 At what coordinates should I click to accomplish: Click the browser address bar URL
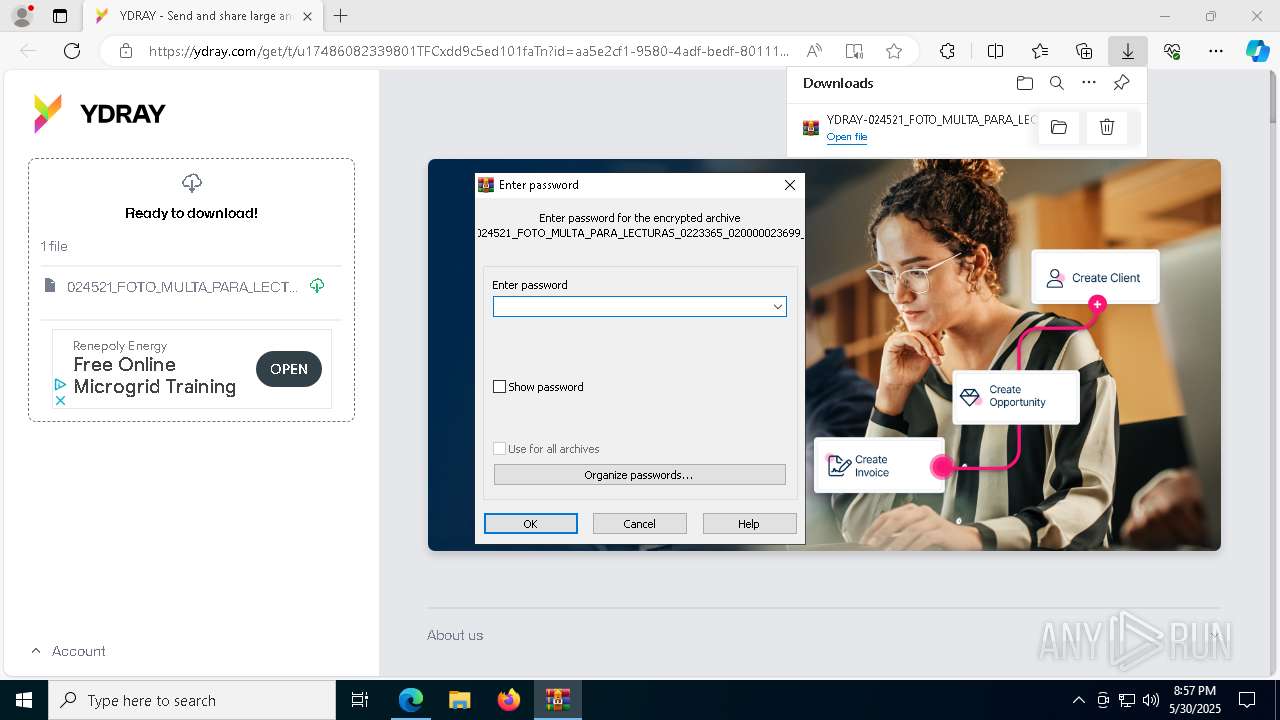pyautogui.click(x=468, y=51)
